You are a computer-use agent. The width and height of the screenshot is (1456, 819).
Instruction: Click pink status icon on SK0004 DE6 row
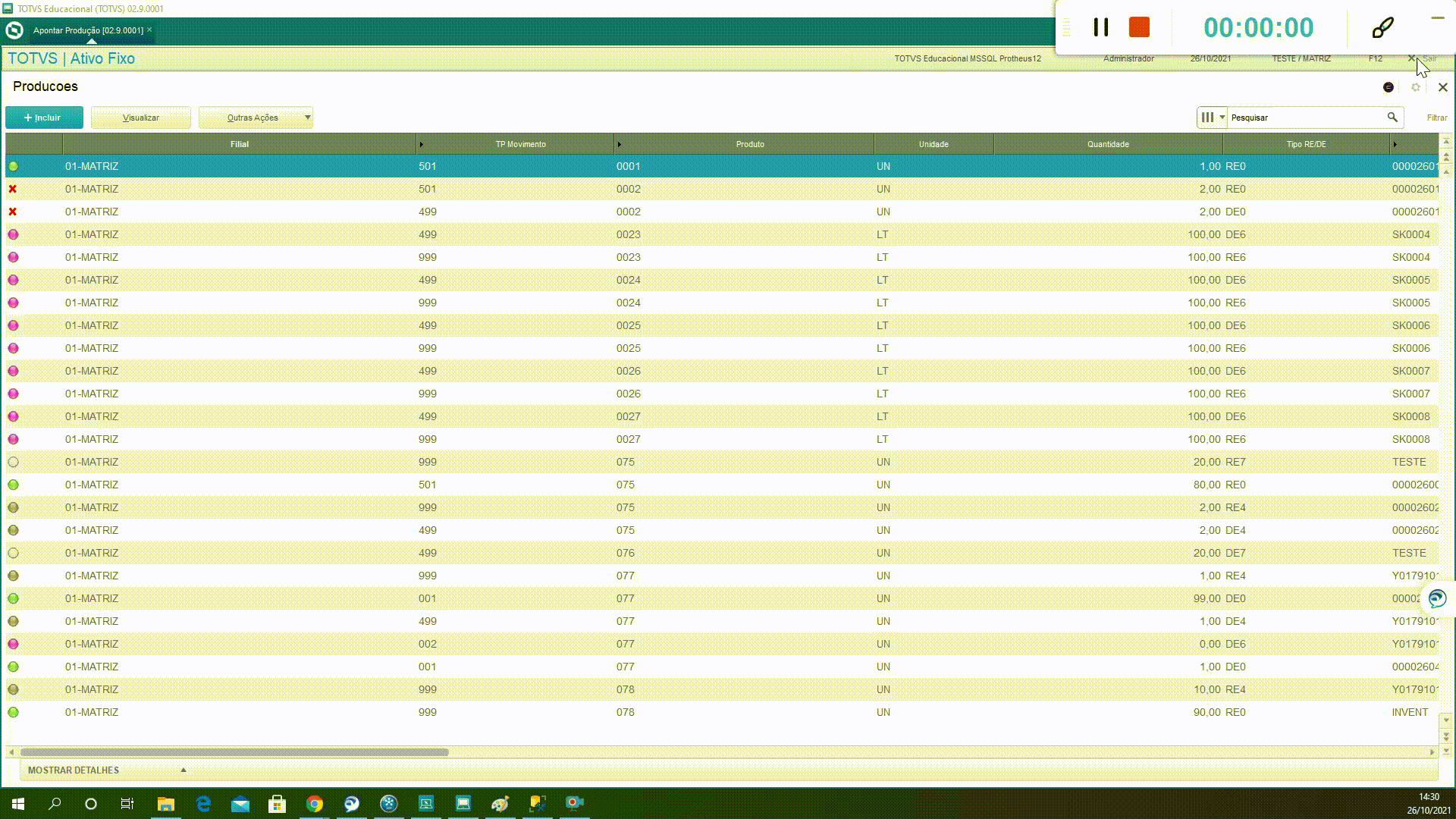(13, 234)
